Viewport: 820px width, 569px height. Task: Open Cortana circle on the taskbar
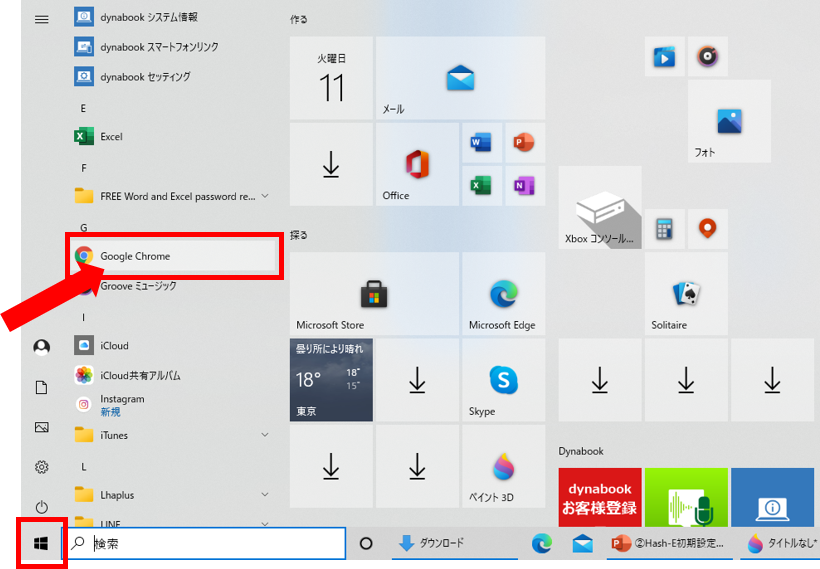click(x=366, y=543)
